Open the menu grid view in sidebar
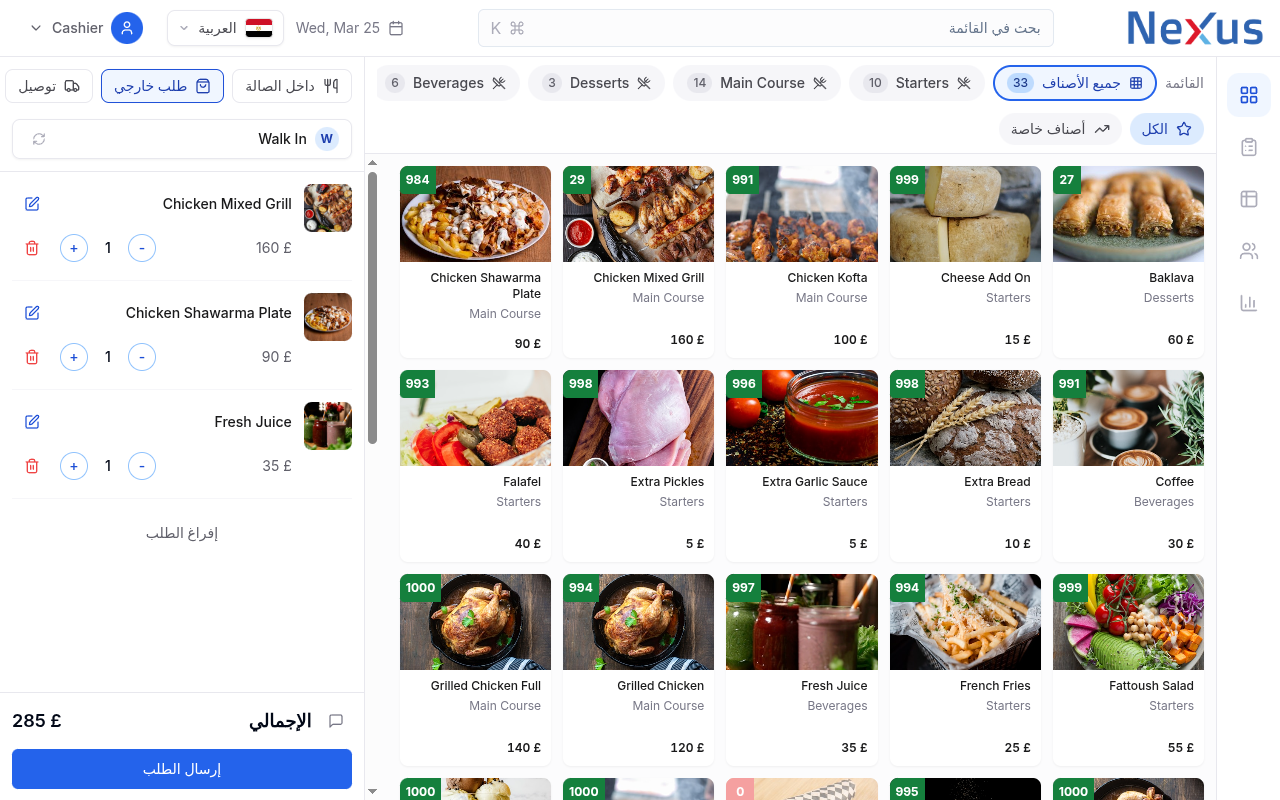Screen dimensions: 1280x800 point(1248,95)
